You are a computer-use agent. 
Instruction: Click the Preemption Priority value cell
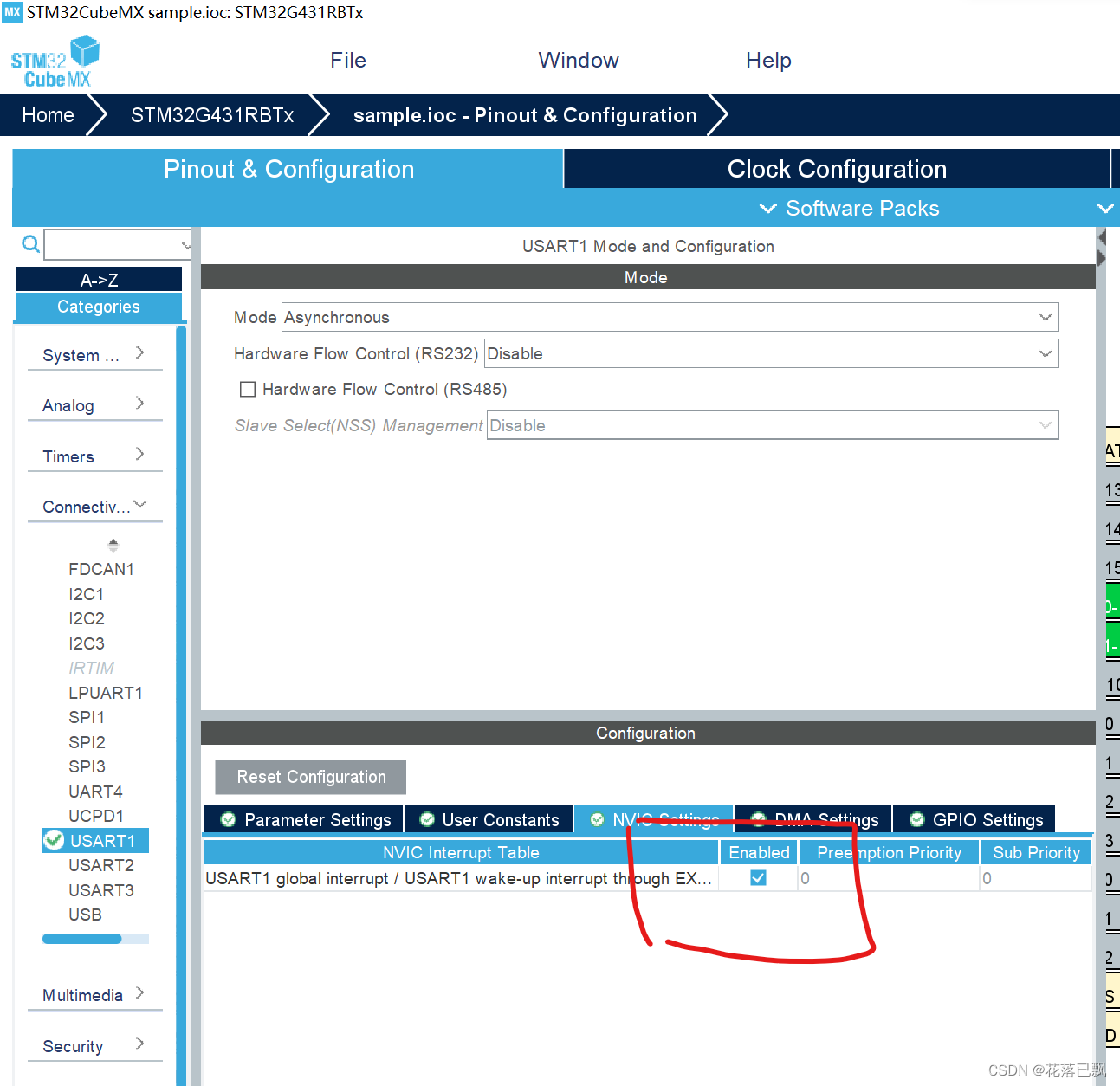889,878
